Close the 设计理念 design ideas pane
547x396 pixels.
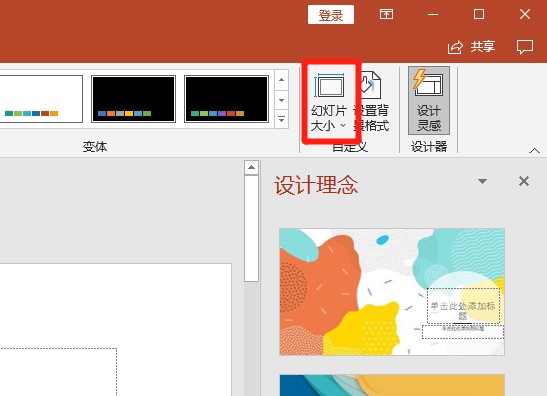coord(524,181)
